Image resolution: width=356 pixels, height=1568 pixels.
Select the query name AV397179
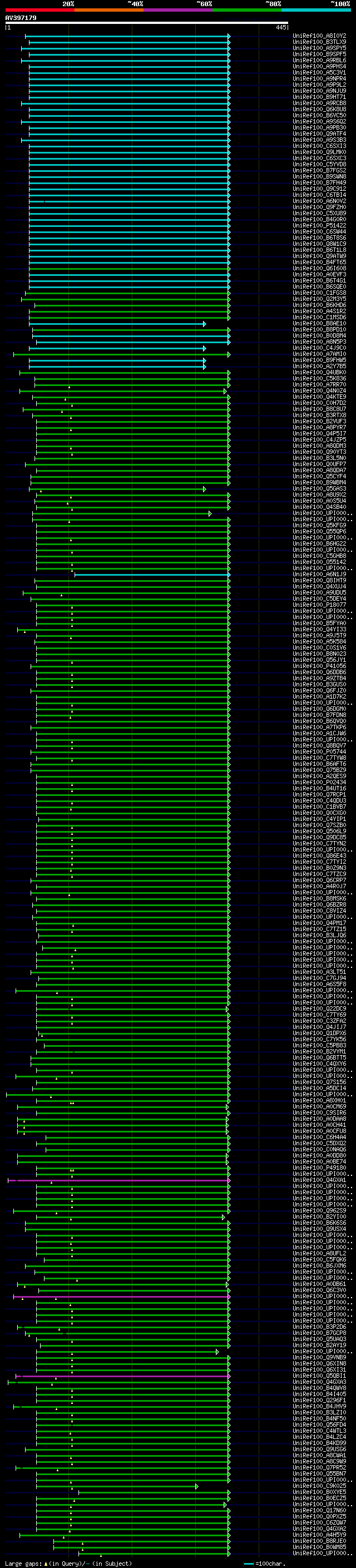21,18
